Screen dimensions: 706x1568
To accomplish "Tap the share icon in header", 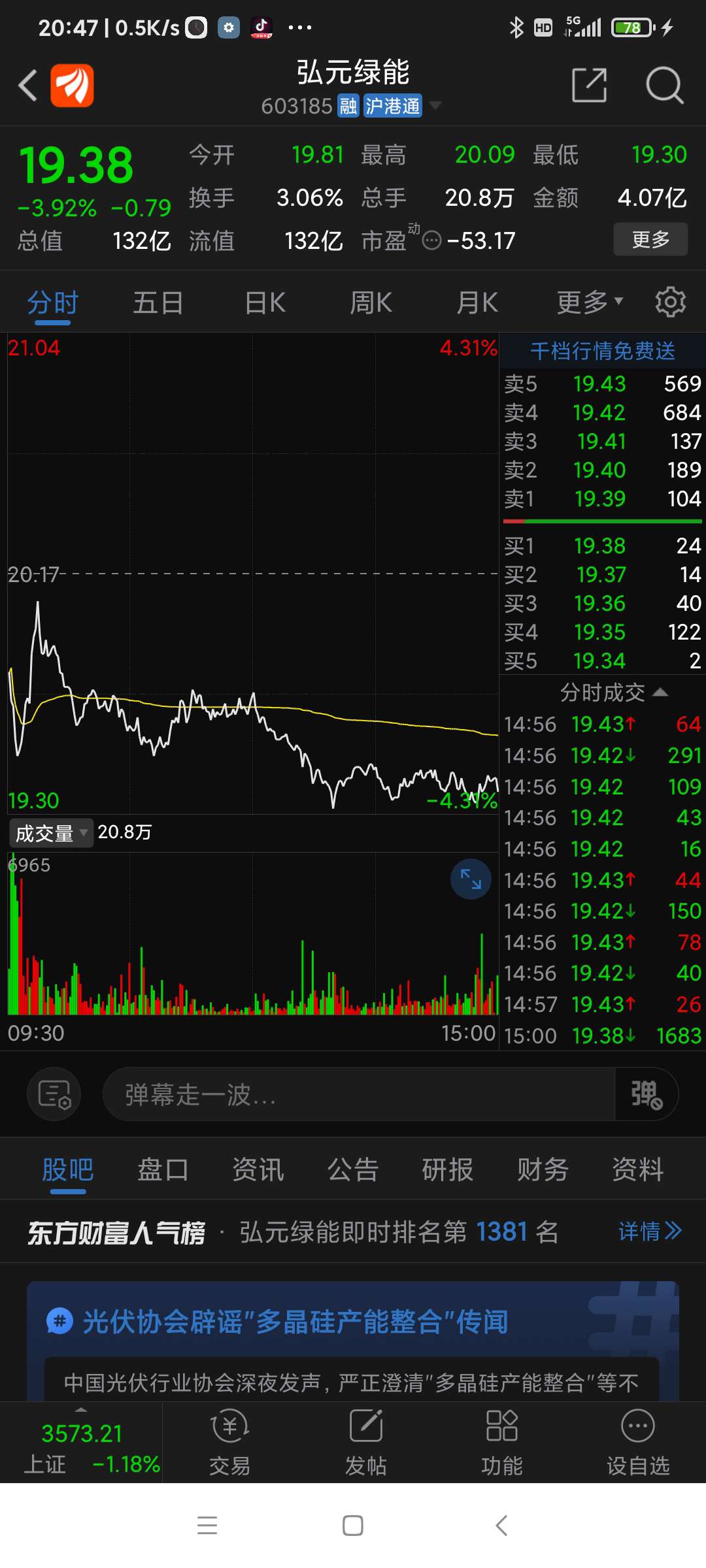I will pyautogui.click(x=590, y=85).
